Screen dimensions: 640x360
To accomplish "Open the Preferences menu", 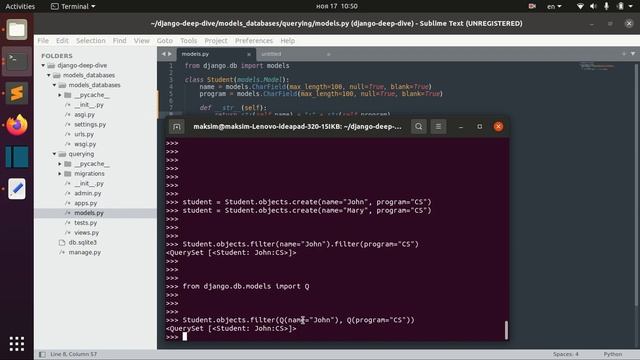I will coord(254,40).
